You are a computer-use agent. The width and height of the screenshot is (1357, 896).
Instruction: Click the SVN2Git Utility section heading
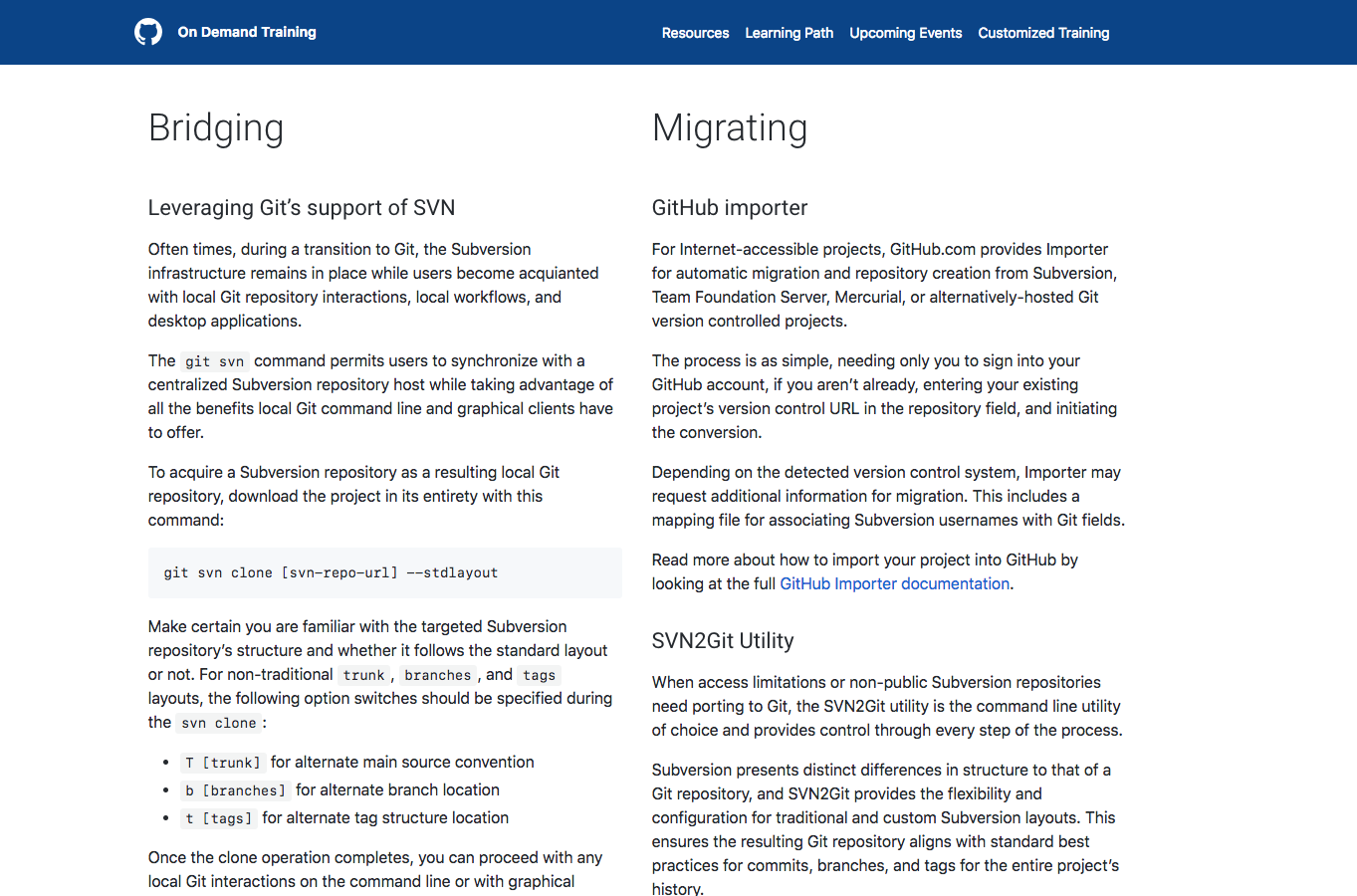[723, 641]
